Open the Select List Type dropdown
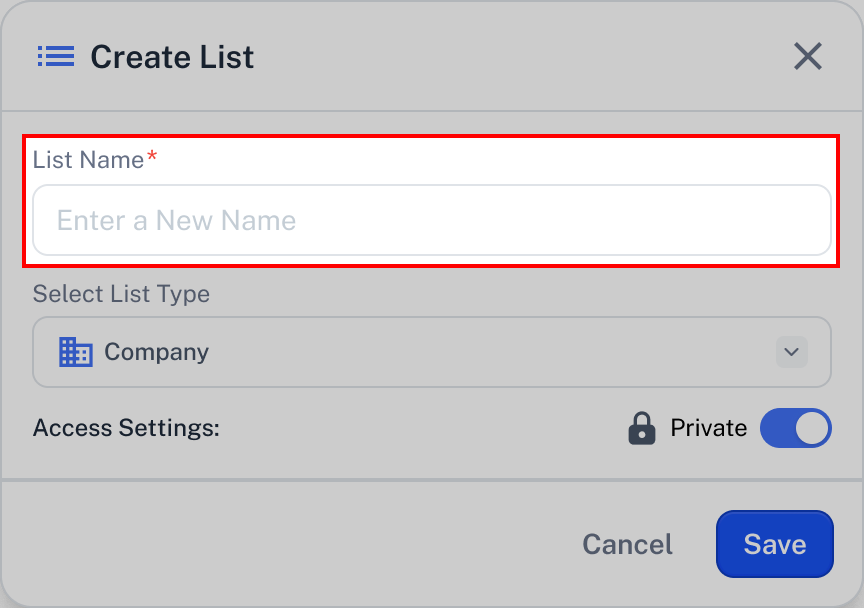The width and height of the screenshot is (864, 608). coord(432,352)
